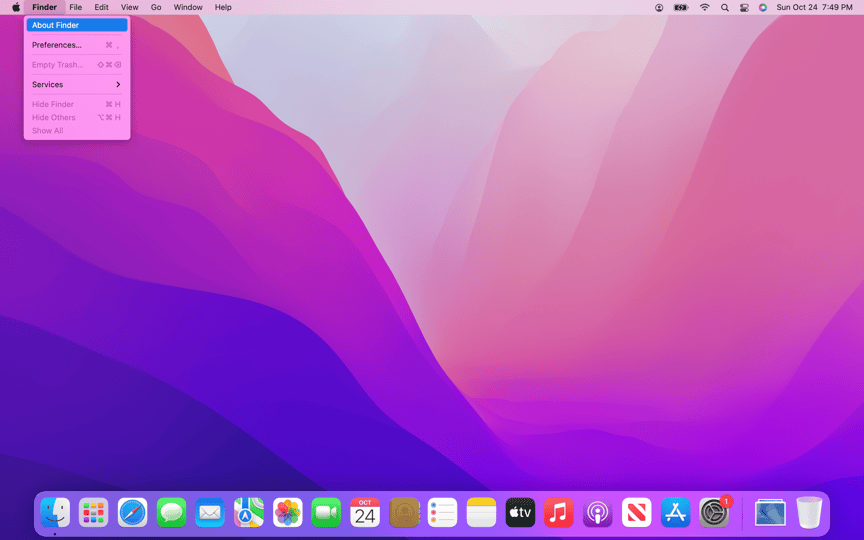This screenshot has width=864, height=540.
Task: Open Safari in the Dock
Action: pos(133,512)
